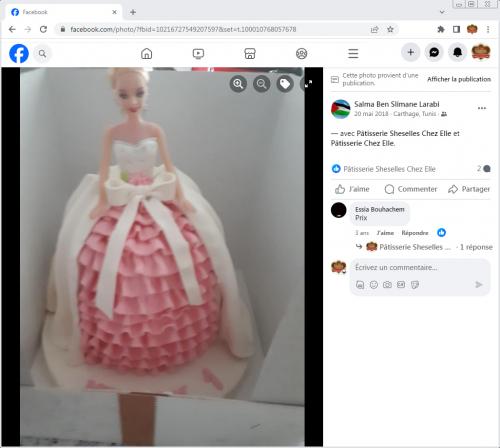The width and height of the screenshot is (500, 448).
Task: Insert avatar sticker in comment
Action: (360, 285)
